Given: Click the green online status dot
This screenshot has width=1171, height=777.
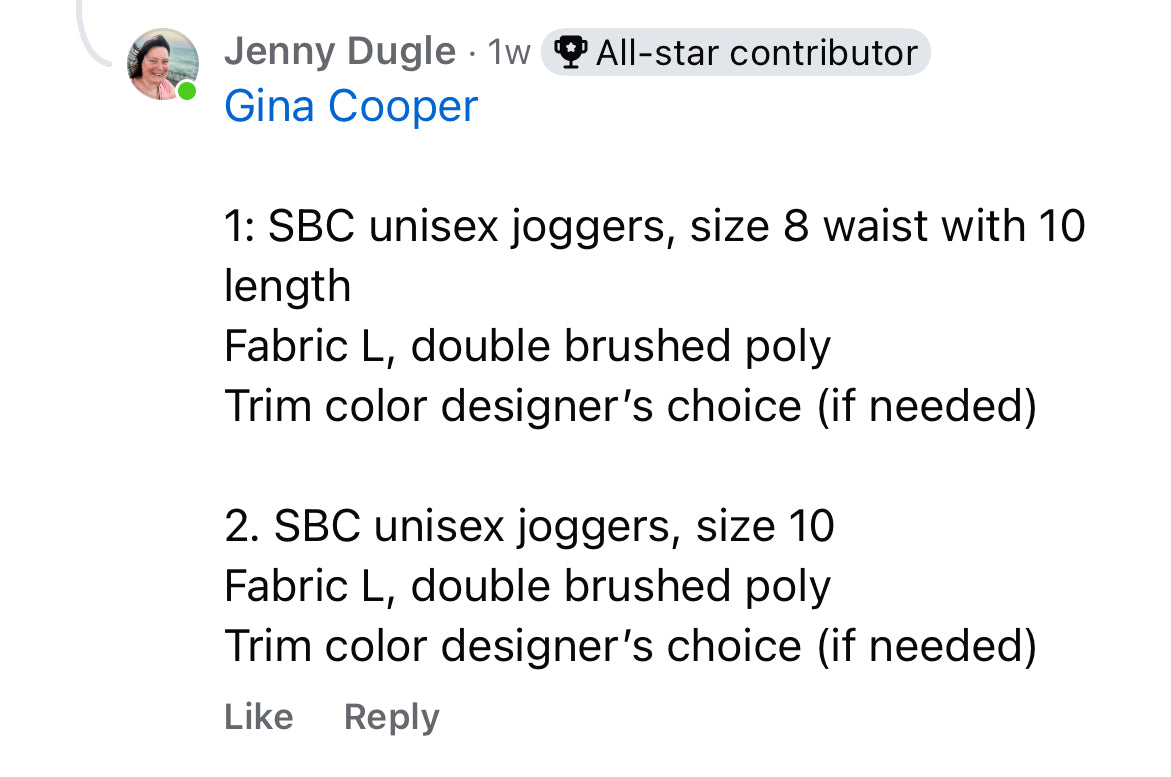Looking at the screenshot, I should [186, 92].
